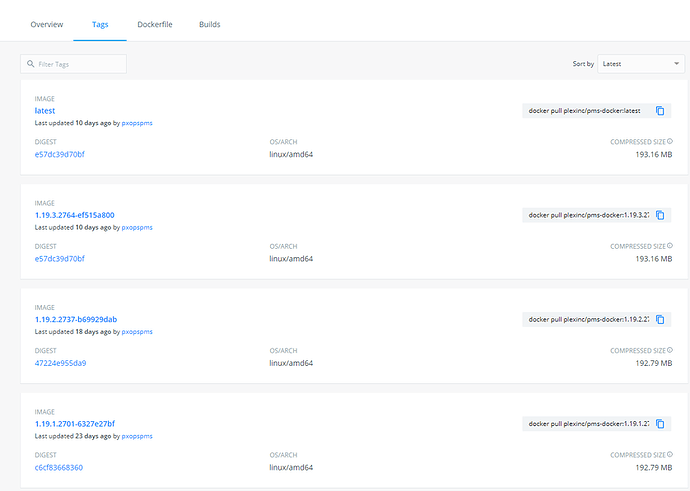The height and width of the screenshot is (491, 690).
Task: Open tag 1.19.3.2764-ef515a800 link
Action: tap(74, 215)
